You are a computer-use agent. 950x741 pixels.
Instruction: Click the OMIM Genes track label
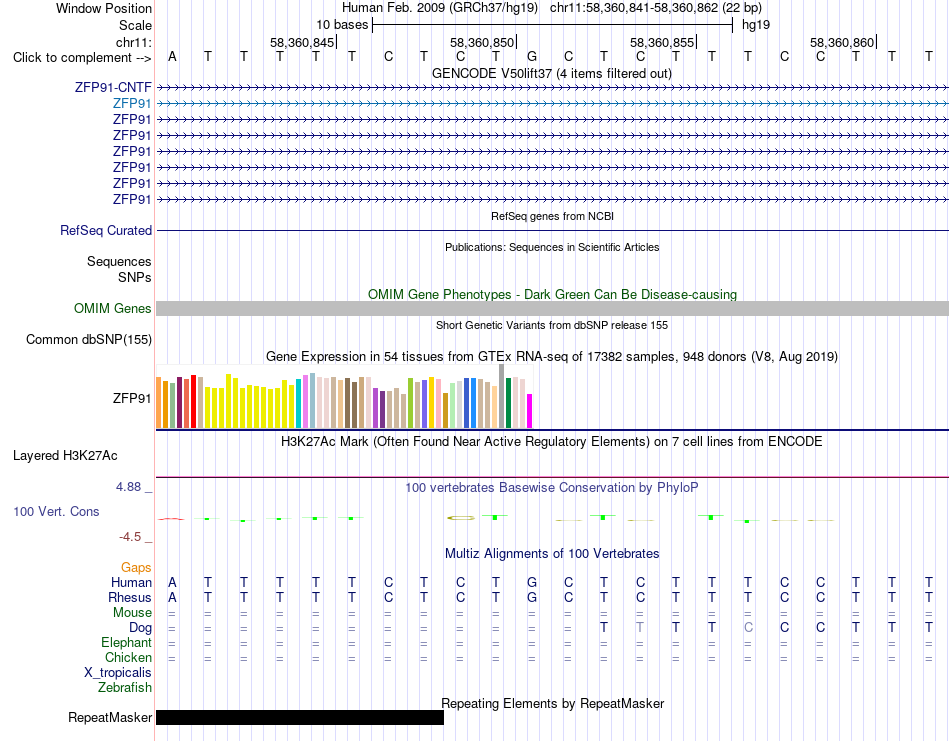click(112, 308)
